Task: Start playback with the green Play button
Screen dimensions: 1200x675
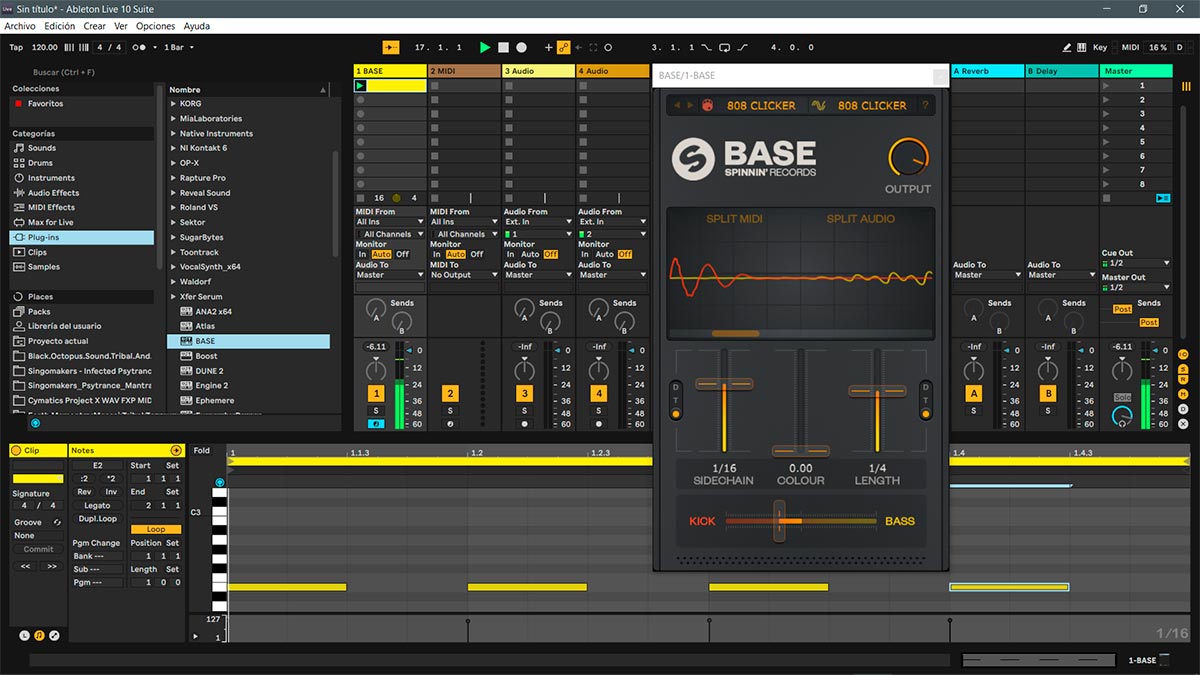Action: point(485,47)
